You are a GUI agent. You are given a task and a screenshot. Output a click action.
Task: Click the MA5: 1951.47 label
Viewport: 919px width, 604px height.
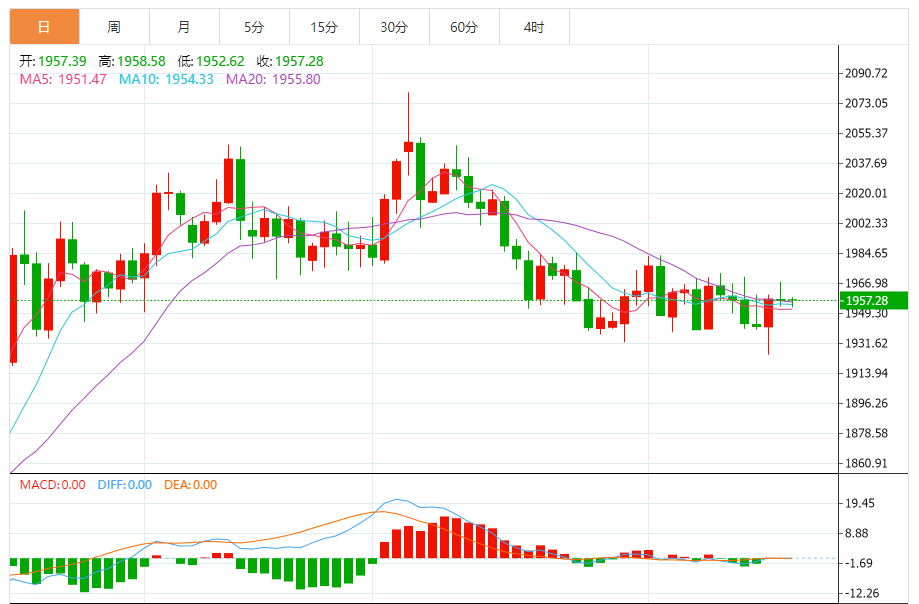pyautogui.click(x=63, y=79)
